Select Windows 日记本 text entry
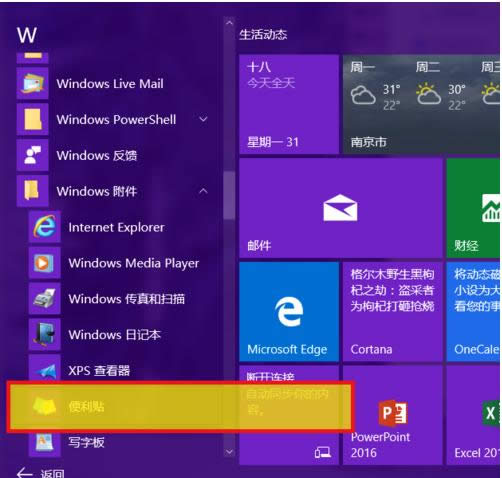This screenshot has height=478, width=502. (x=114, y=335)
